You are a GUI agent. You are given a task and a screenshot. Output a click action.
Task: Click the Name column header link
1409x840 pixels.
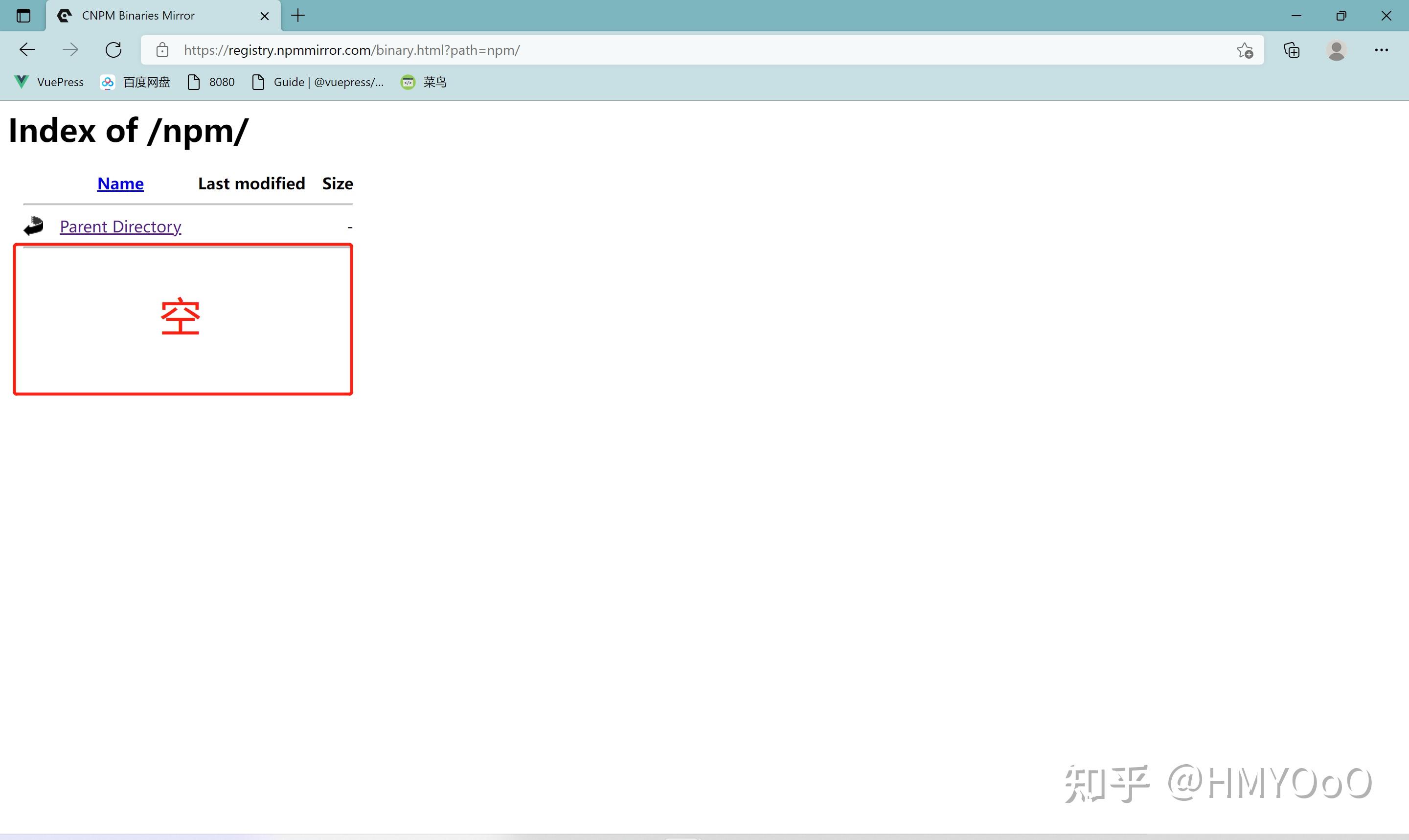pos(120,183)
